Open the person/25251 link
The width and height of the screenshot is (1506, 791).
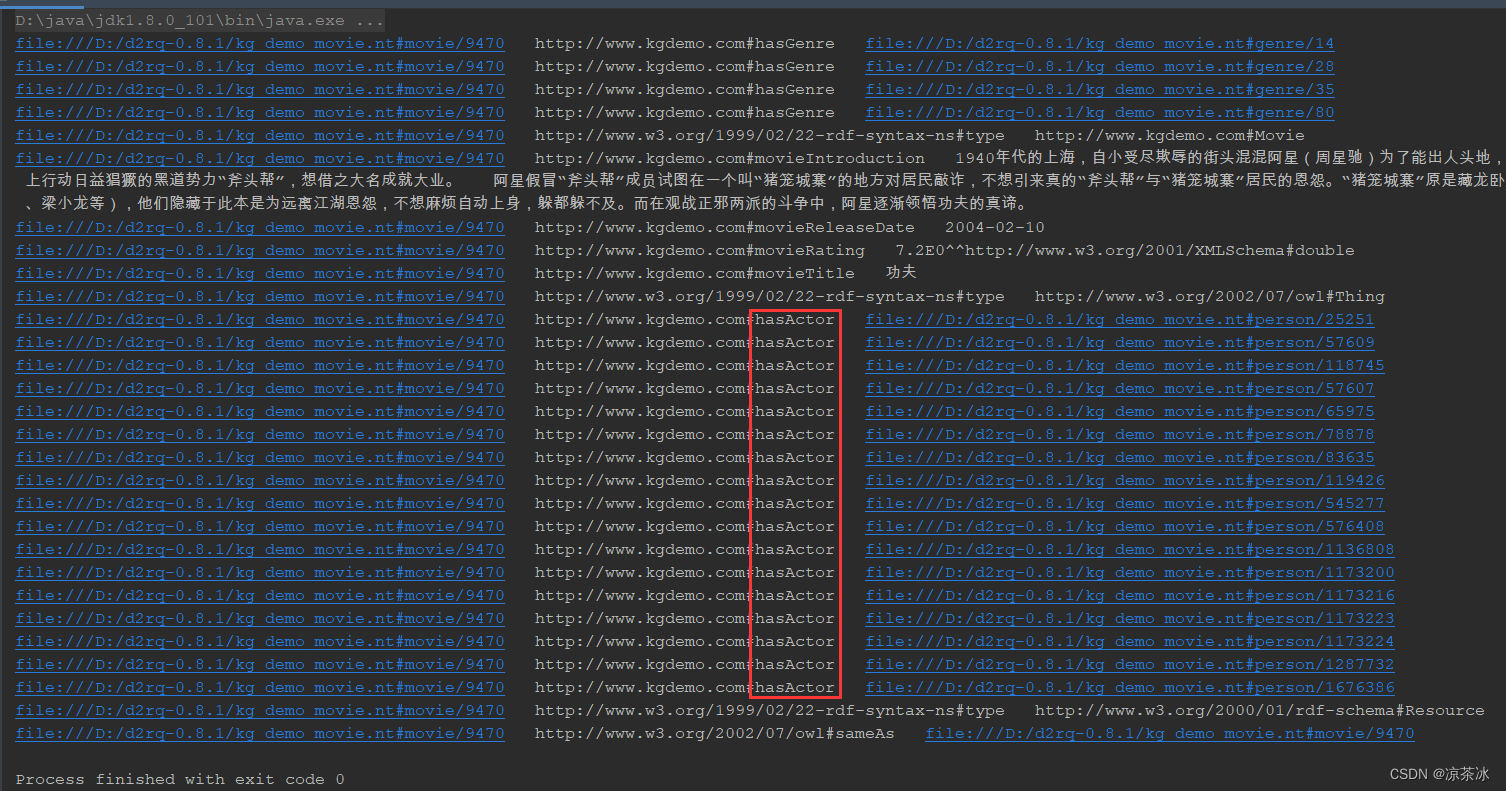(x=1120, y=319)
